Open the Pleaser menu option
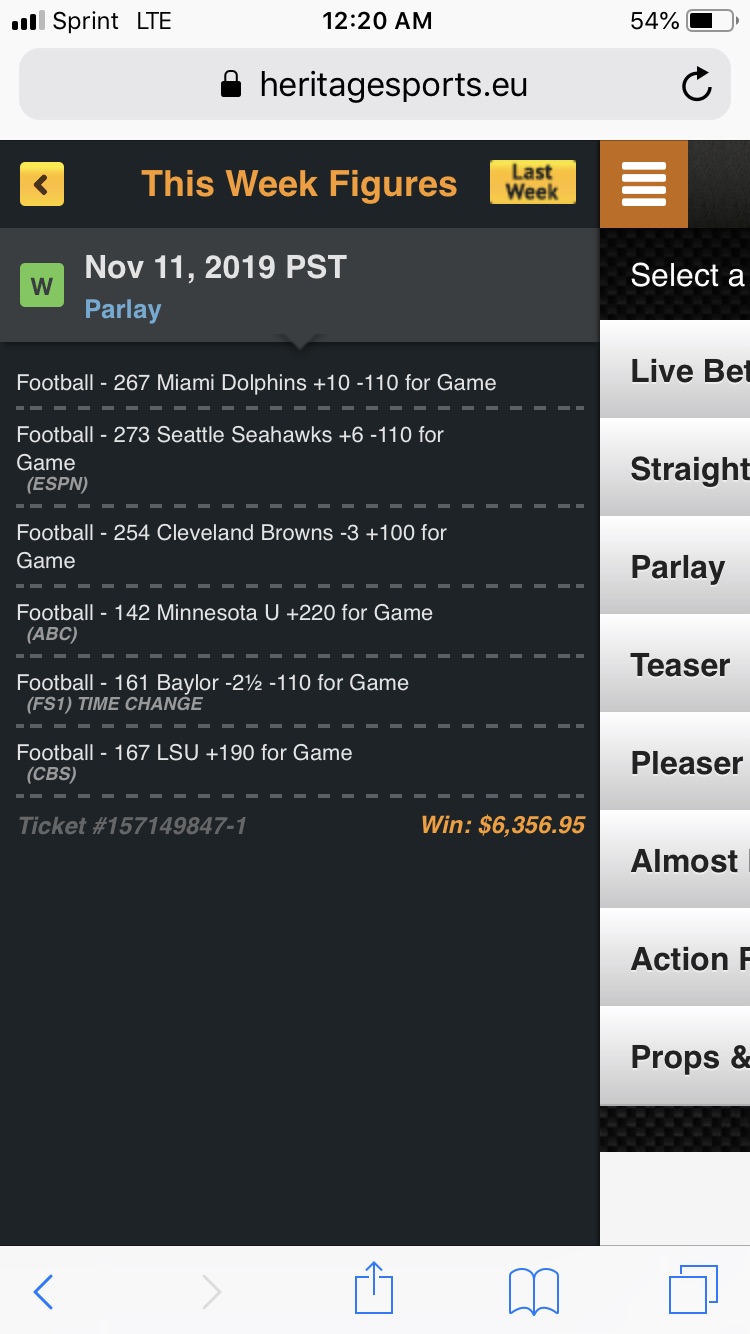The width and height of the screenshot is (750, 1334). [675, 762]
